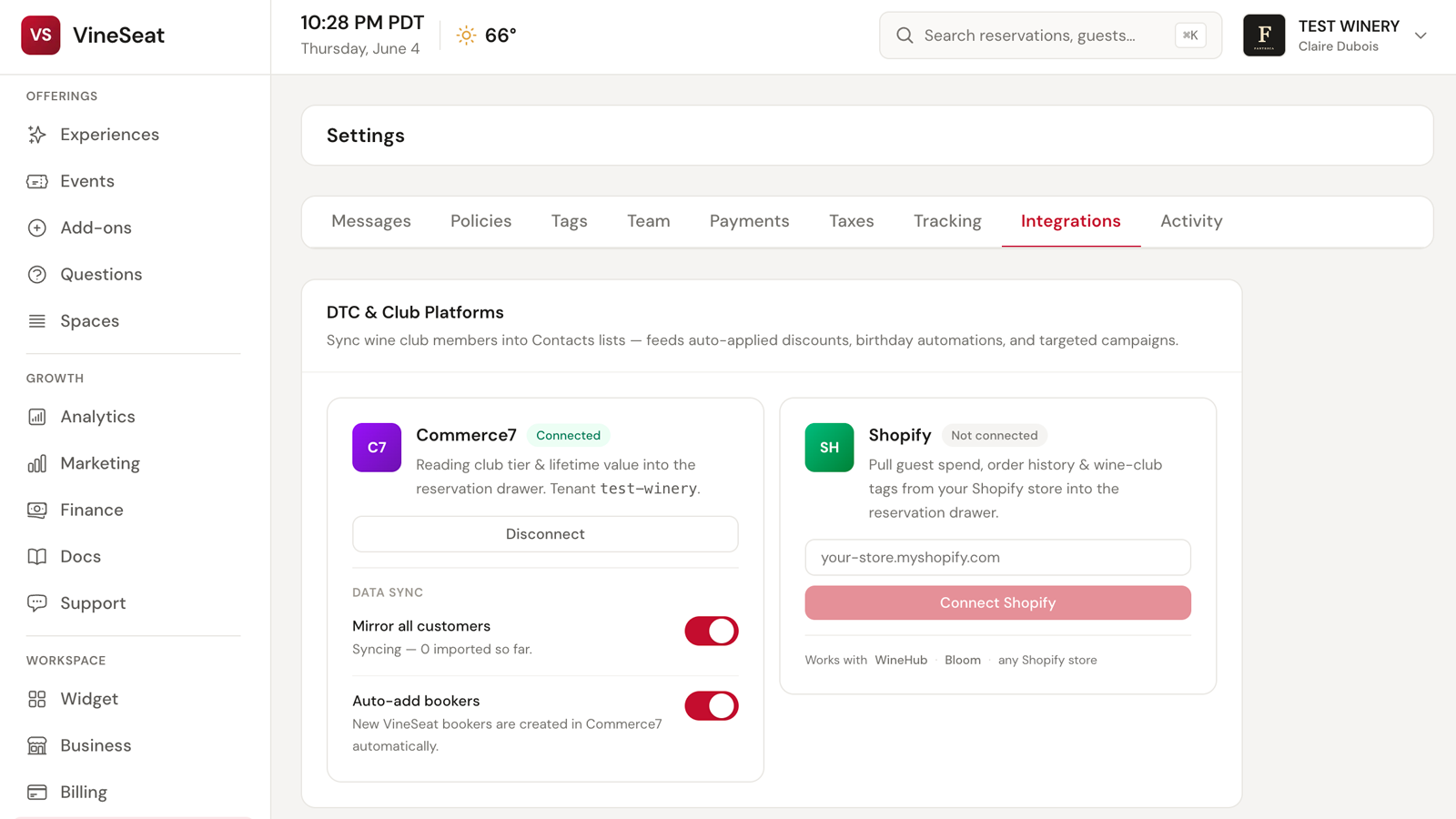1456x819 pixels.
Task: Click the sun weather icon
Action: tap(466, 35)
